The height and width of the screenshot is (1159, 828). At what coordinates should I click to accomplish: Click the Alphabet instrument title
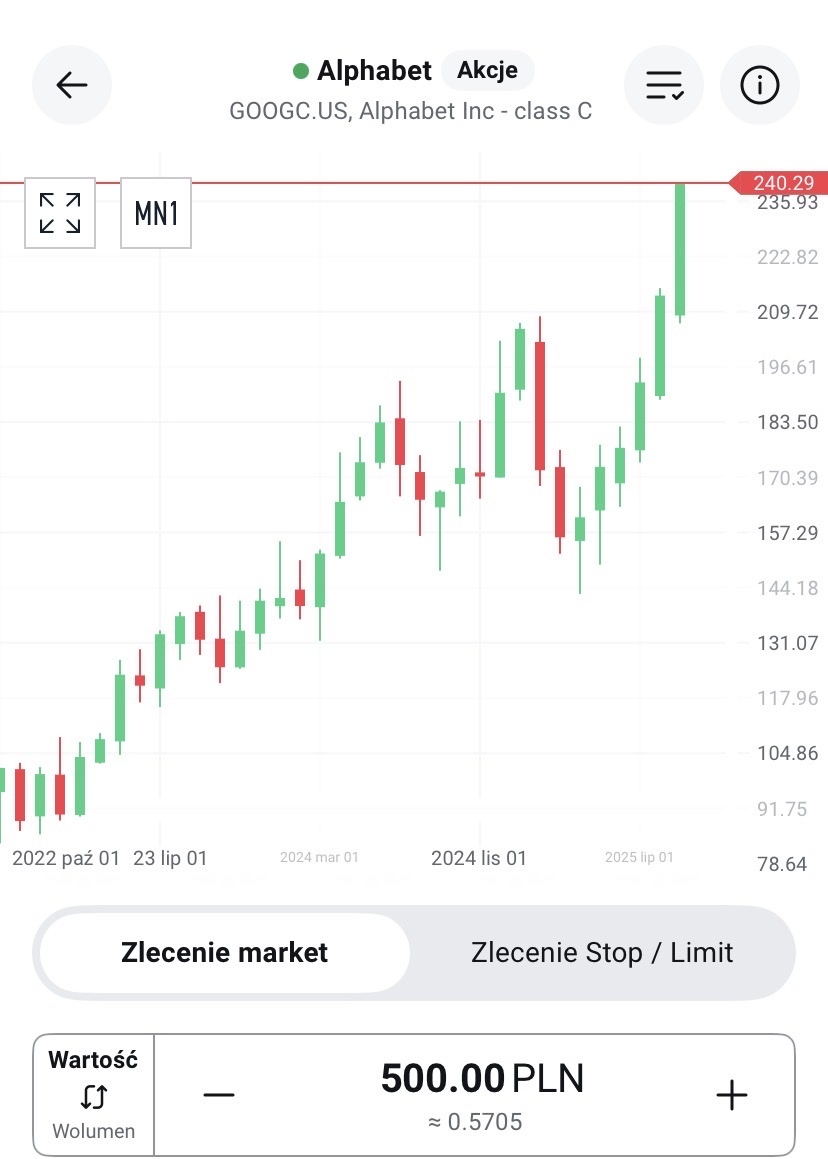pos(374,71)
